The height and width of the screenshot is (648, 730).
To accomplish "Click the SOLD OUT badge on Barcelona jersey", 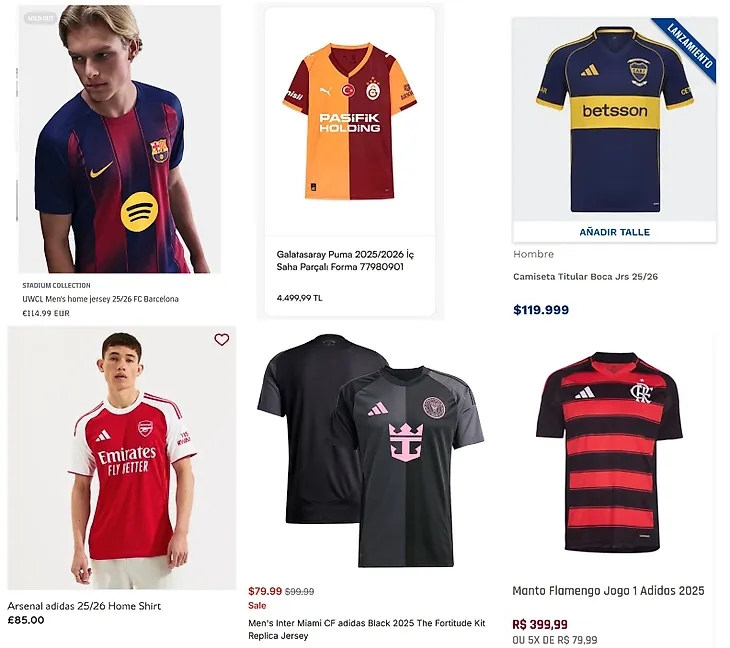I will (x=40, y=18).
